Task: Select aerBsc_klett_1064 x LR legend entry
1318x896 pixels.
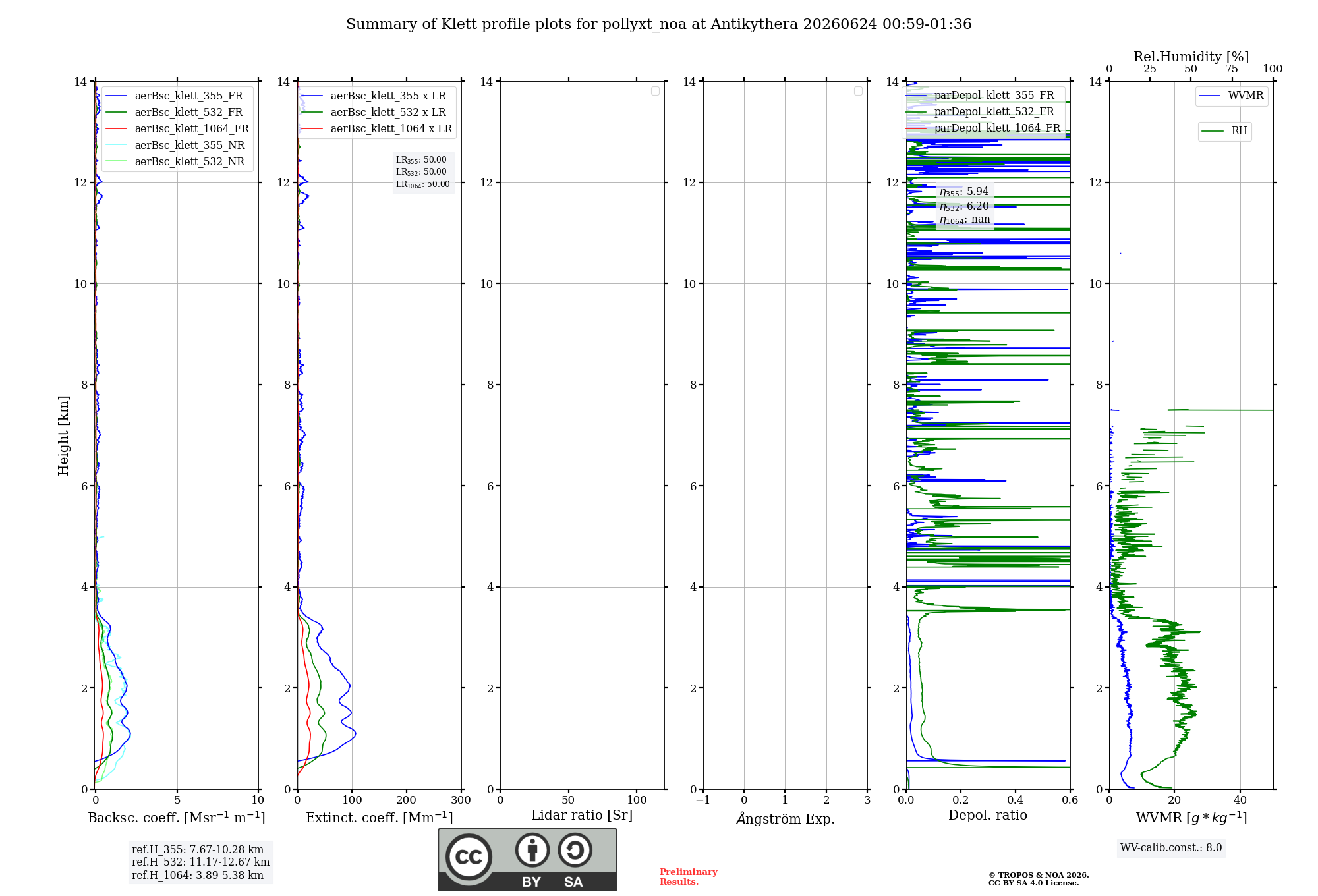Action: pos(377,128)
